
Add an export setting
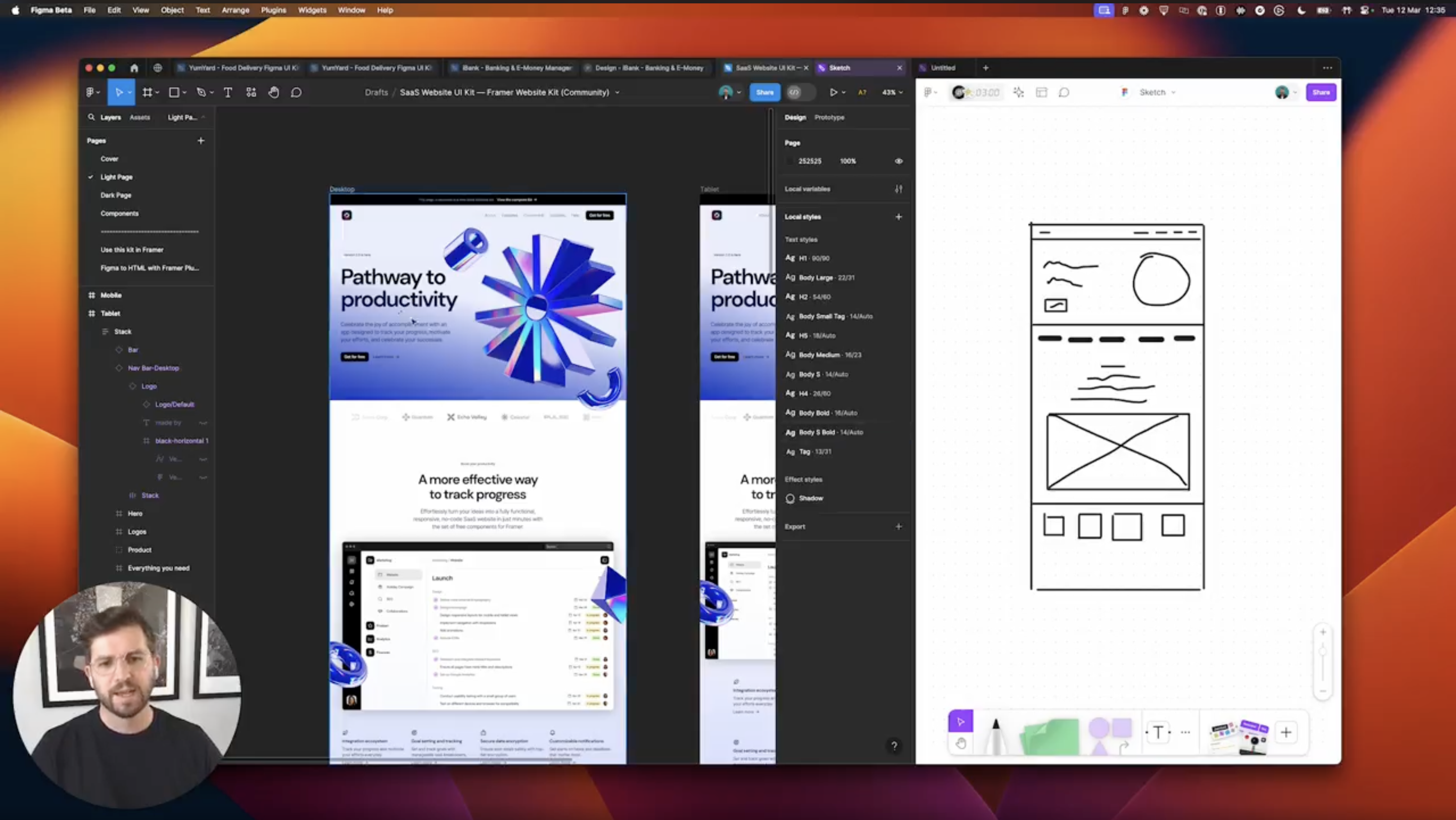pyautogui.click(x=899, y=526)
